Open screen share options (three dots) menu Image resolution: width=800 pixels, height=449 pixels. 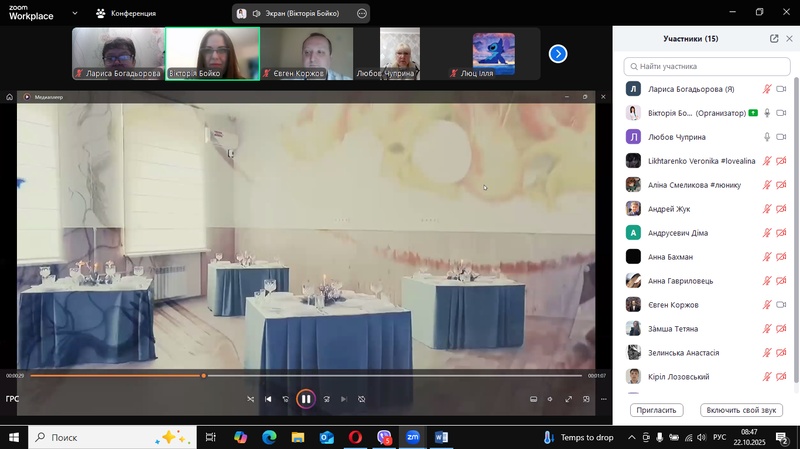(x=362, y=14)
